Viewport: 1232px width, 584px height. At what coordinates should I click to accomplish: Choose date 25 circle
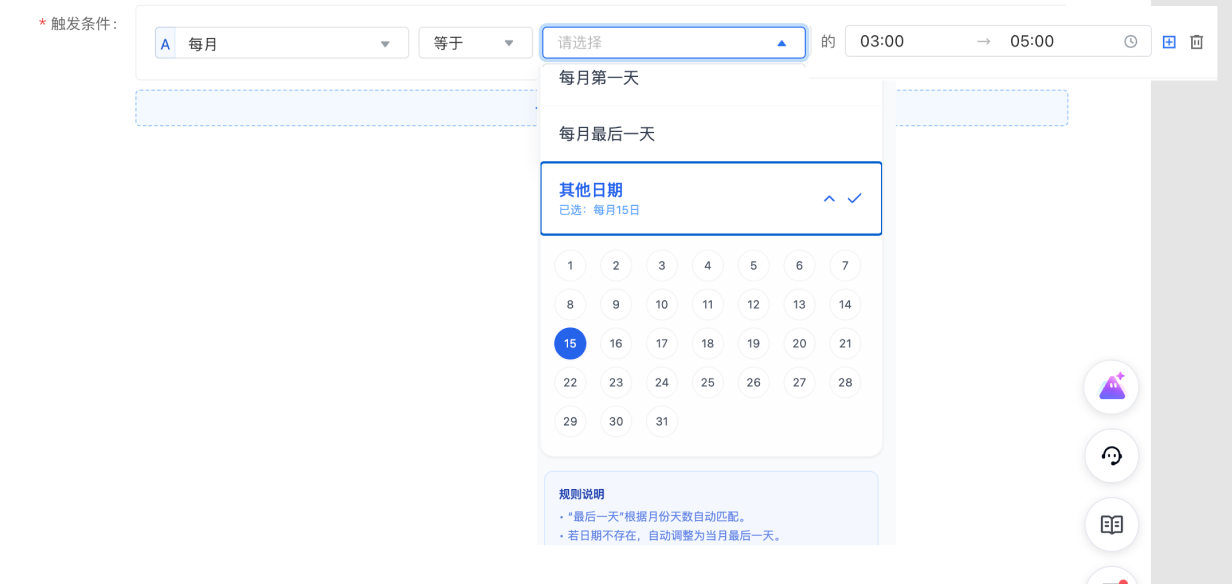pos(708,383)
